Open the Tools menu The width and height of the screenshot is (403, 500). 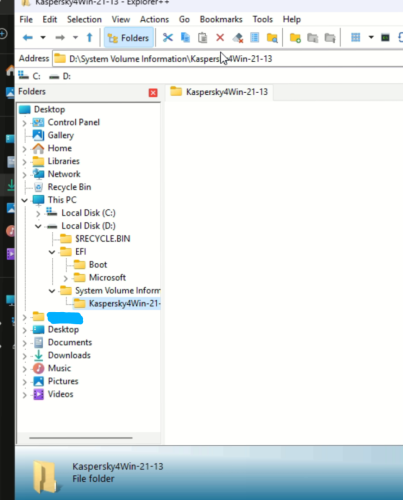[x=263, y=20]
